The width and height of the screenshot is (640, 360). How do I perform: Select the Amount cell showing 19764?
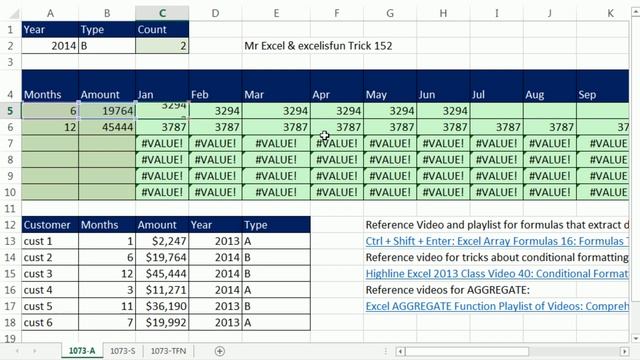coord(107,111)
